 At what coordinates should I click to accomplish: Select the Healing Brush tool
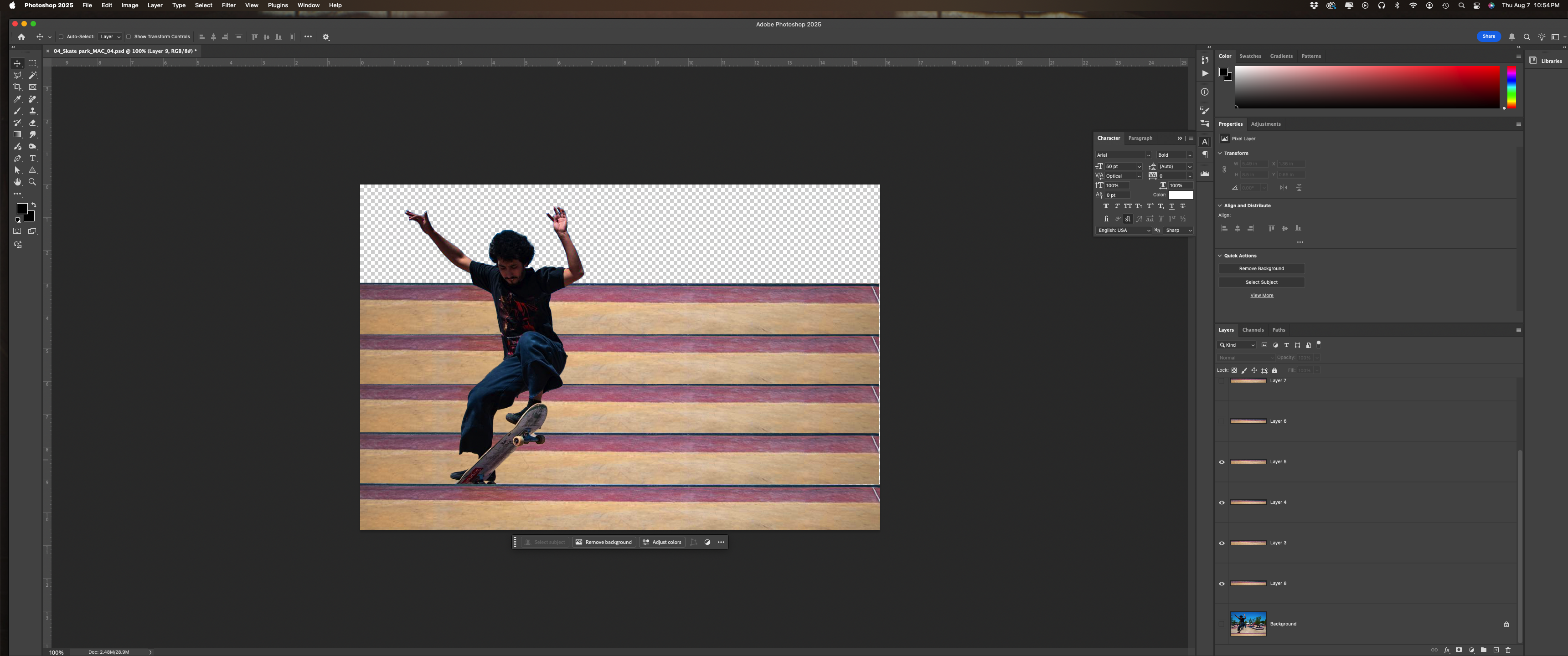33,99
